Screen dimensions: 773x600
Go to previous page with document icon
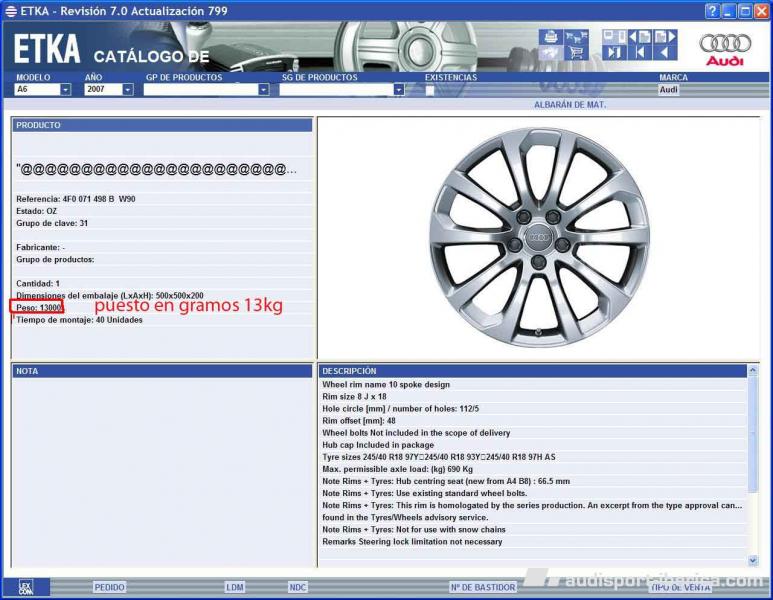tap(641, 36)
